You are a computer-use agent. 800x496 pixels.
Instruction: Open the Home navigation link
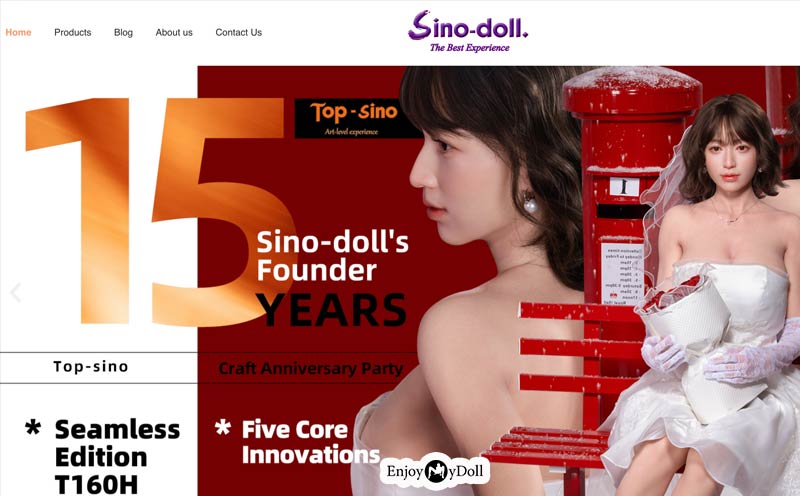pyautogui.click(x=18, y=32)
